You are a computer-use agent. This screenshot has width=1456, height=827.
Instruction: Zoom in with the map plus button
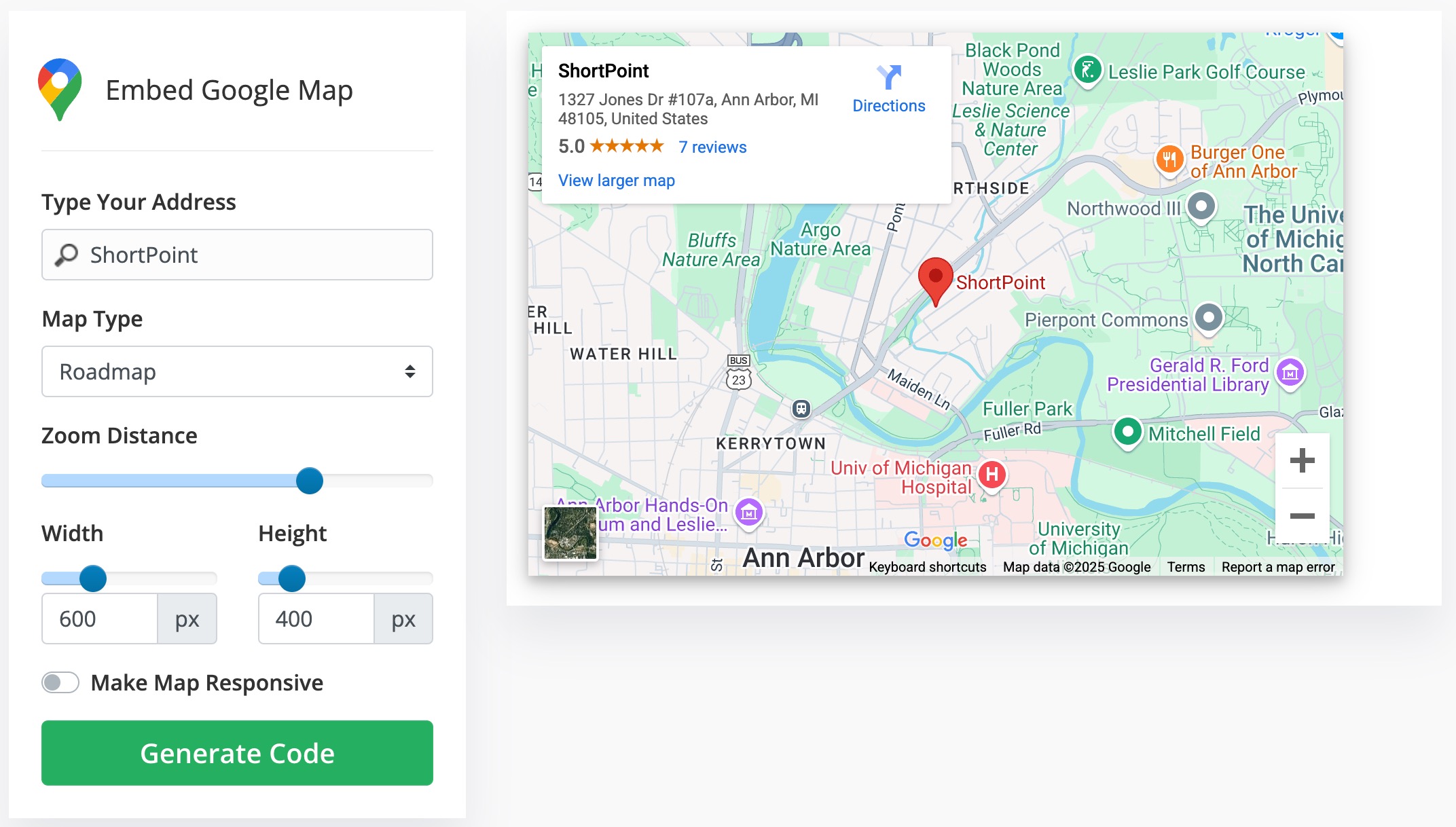click(x=1302, y=461)
